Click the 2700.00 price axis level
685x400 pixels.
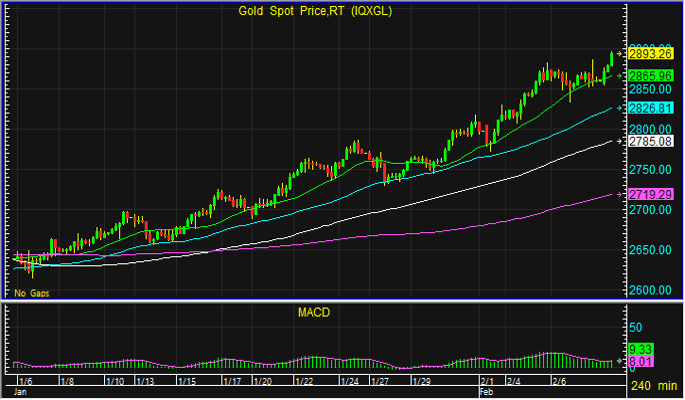(648, 210)
